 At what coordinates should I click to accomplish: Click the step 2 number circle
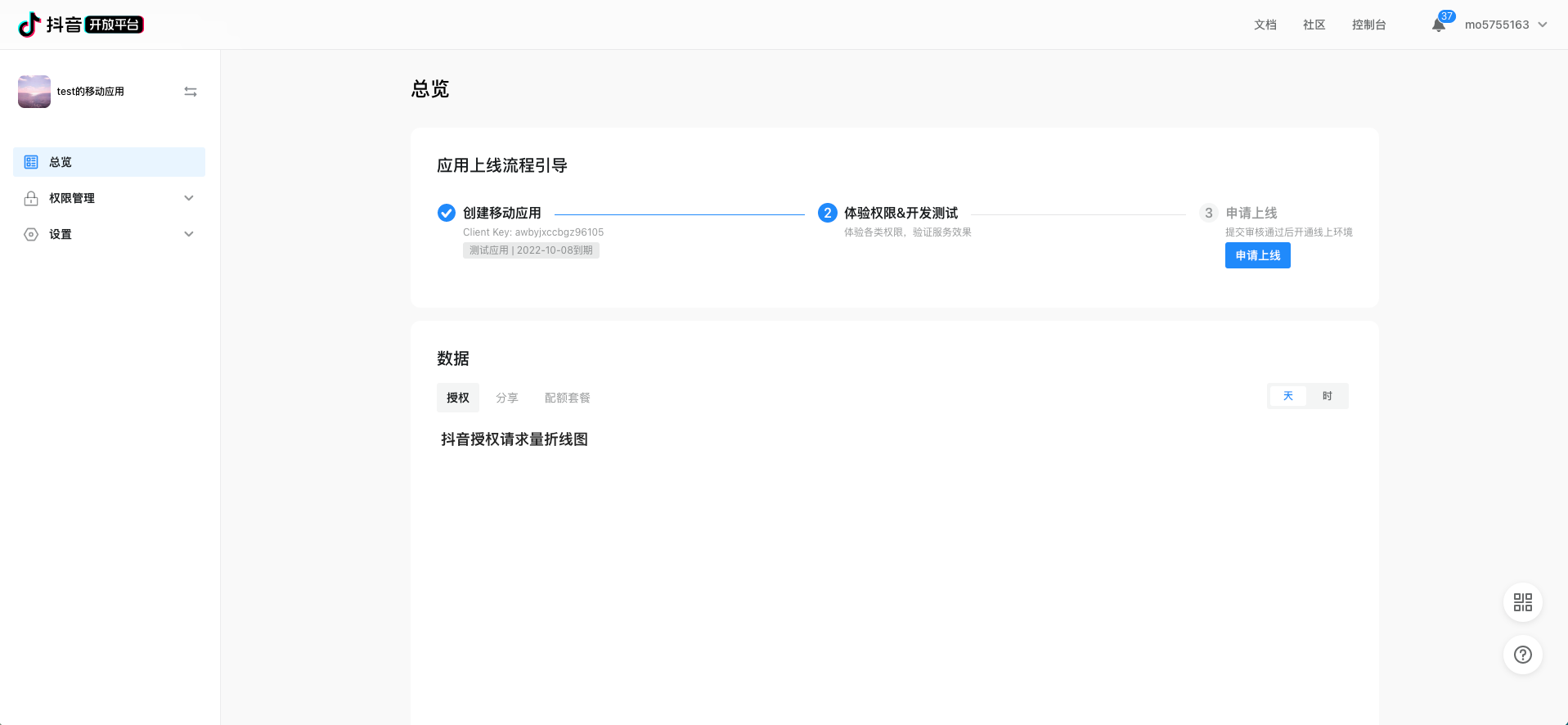point(828,213)
